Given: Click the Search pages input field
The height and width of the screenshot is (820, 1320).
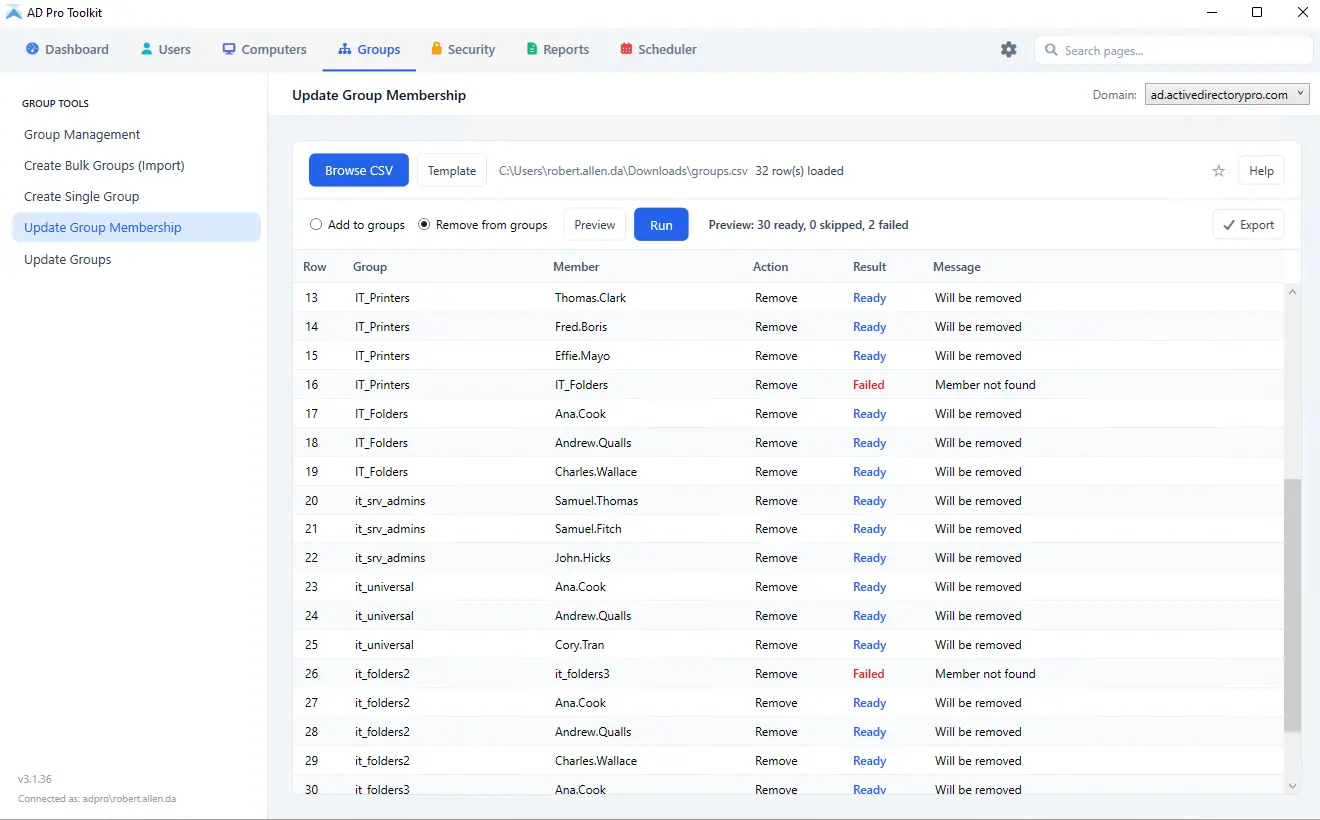Looking at the screenshot, I should pyautogui.click(x=1174, y=50).
